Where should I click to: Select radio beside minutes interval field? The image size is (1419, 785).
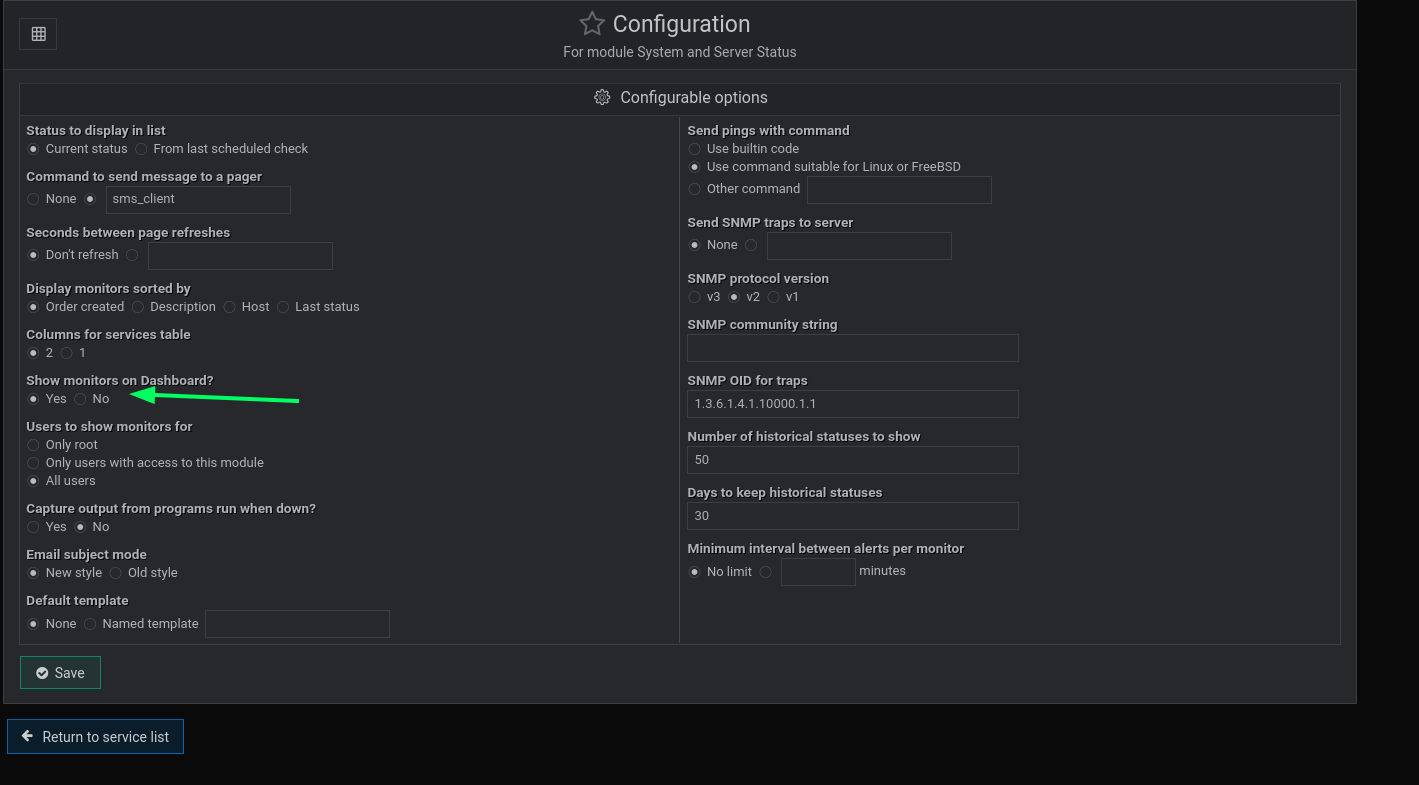coord(765,572)
